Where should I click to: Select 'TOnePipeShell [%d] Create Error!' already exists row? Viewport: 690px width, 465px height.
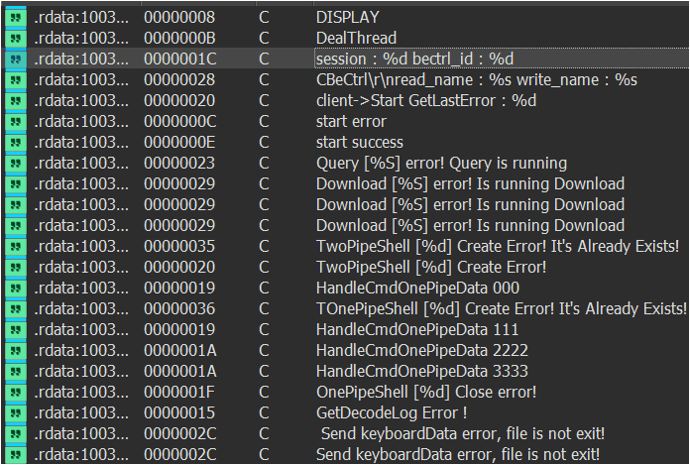[x=501, y=309]
